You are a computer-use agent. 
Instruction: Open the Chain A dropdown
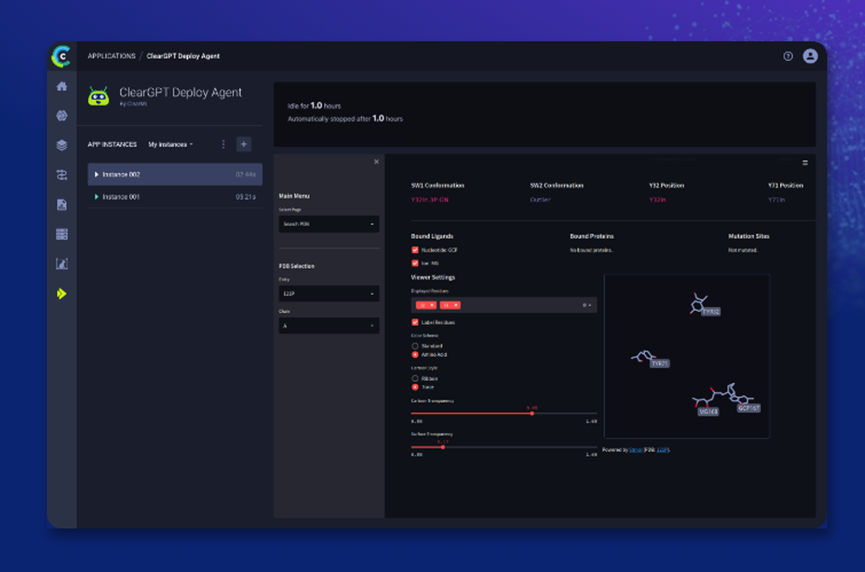(329, 325)
